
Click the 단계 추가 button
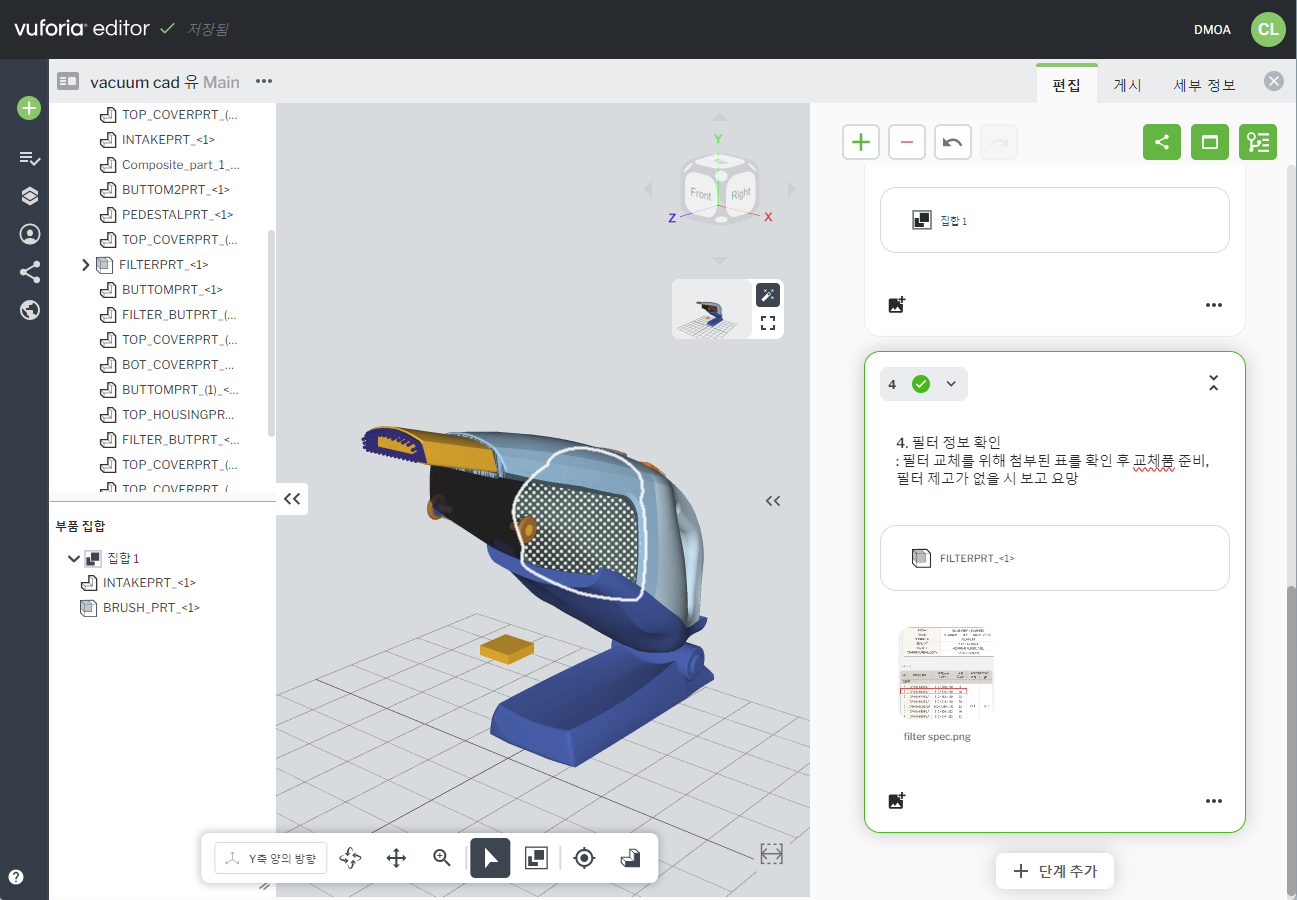point(1055,871)
